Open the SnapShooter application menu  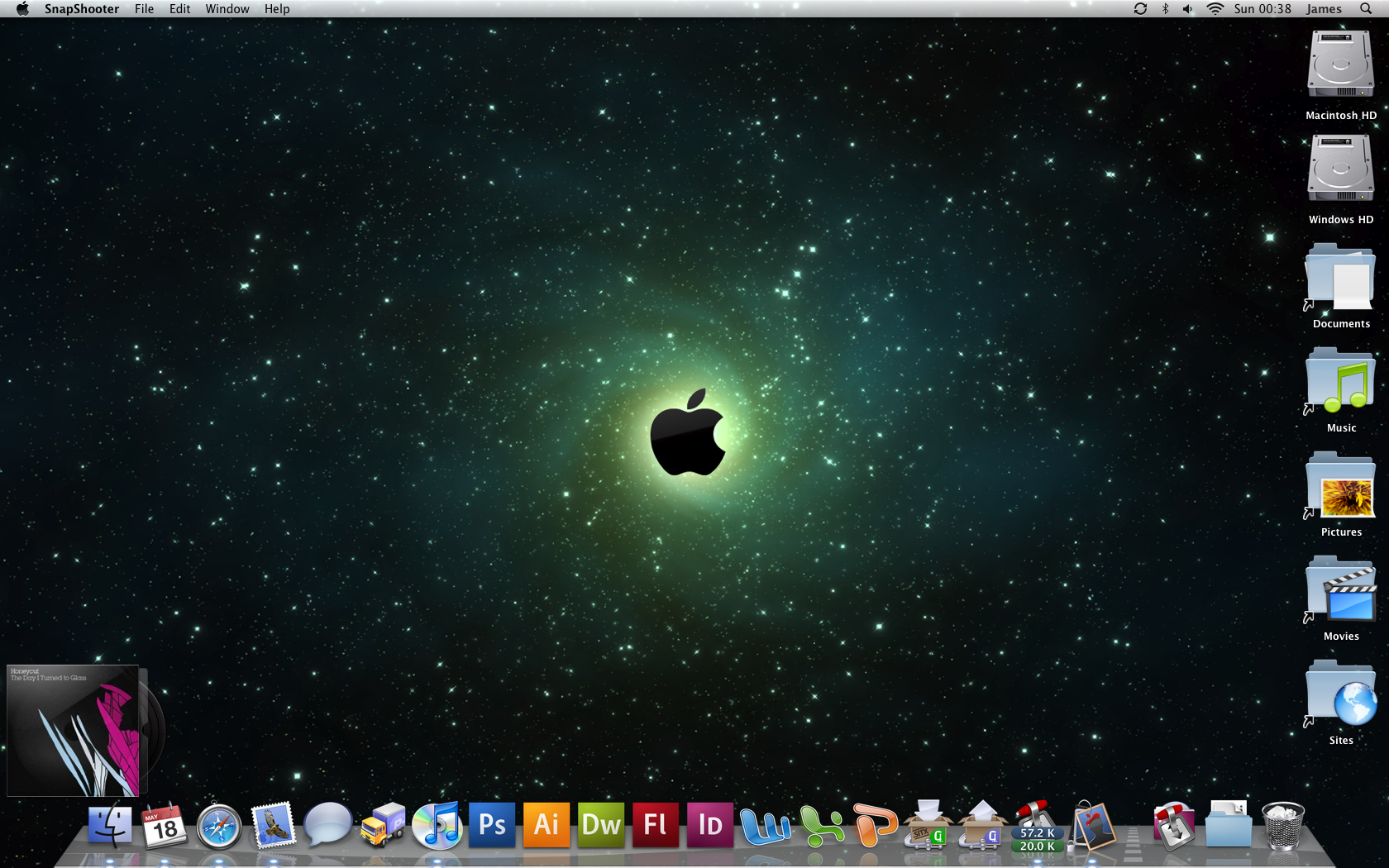click(82, 8)
